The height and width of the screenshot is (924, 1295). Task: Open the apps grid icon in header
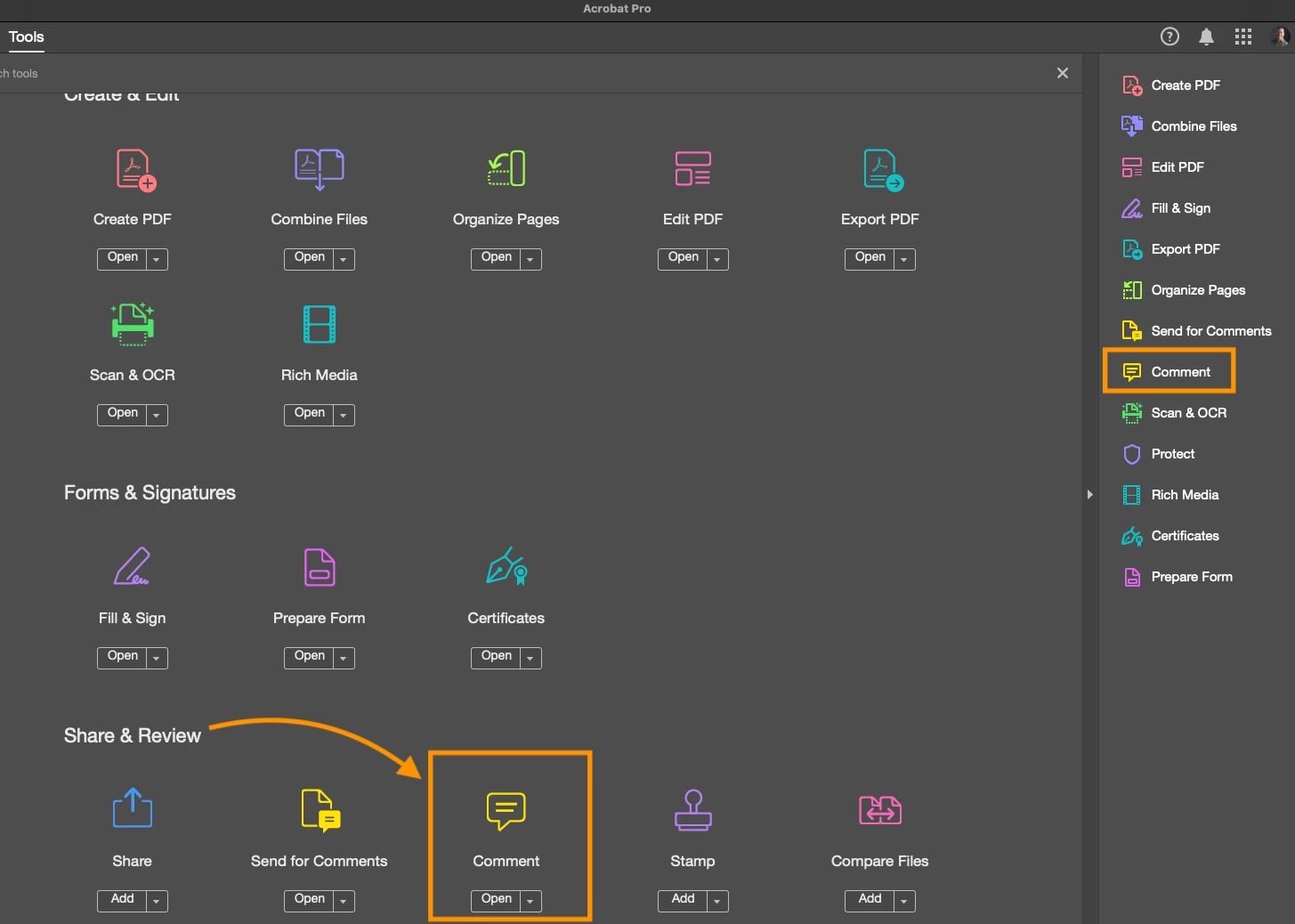point(1243,36)
